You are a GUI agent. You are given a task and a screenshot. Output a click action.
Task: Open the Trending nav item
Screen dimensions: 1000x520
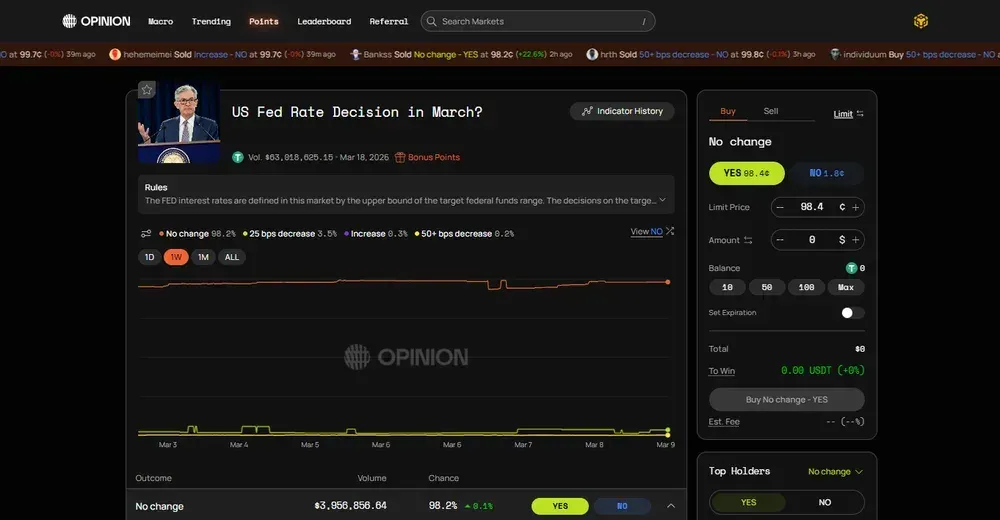point(211,21)
